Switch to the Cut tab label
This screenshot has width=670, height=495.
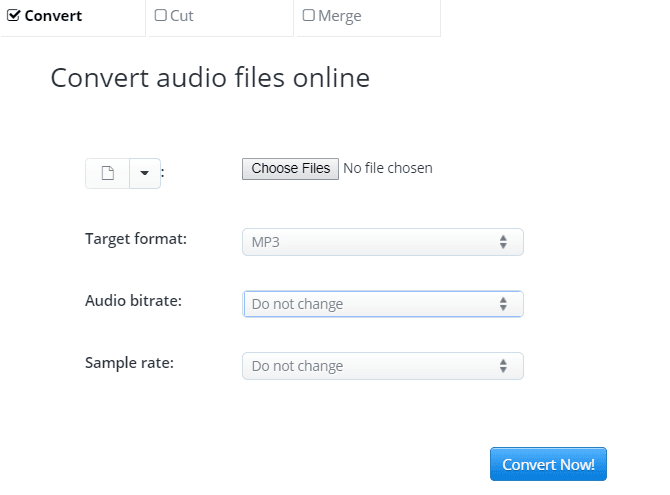tap(182, 16)
